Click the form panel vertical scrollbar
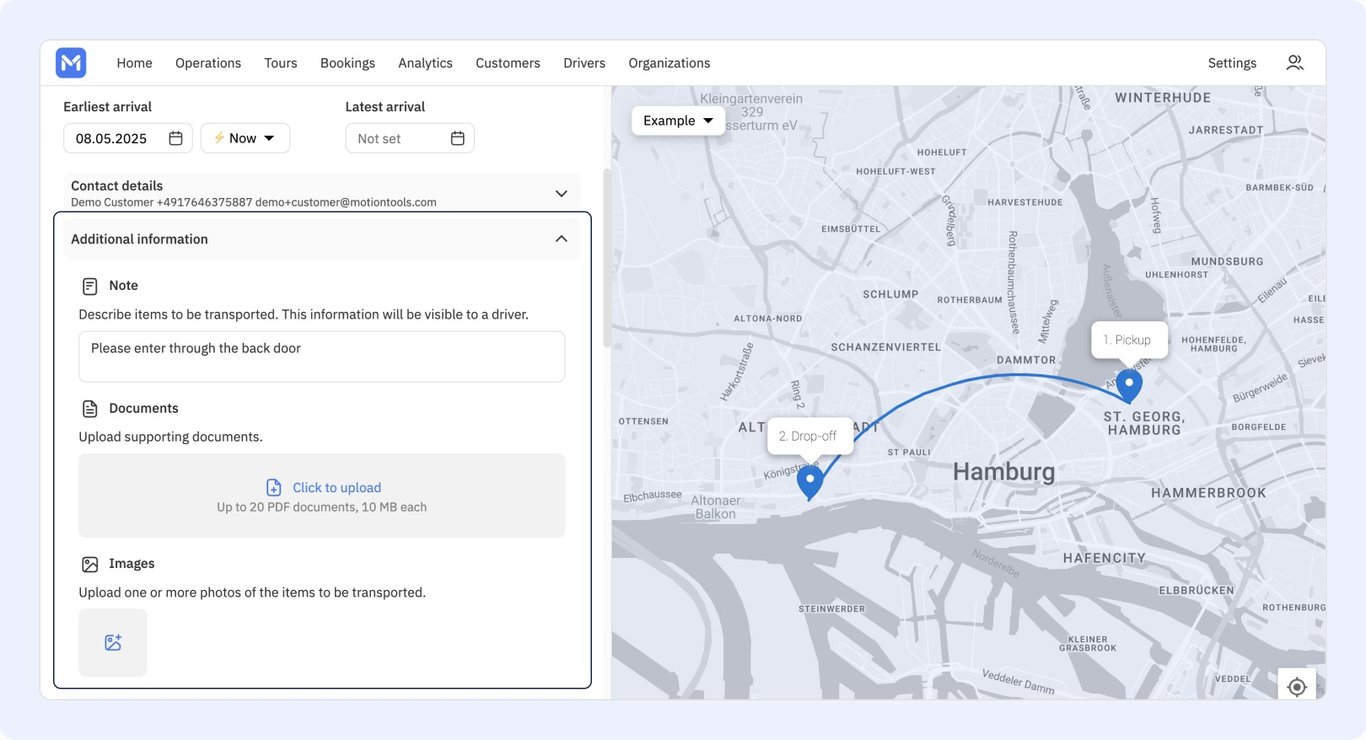The height and width of the screenshot is (740, 1366). click(x=607, y=258)
